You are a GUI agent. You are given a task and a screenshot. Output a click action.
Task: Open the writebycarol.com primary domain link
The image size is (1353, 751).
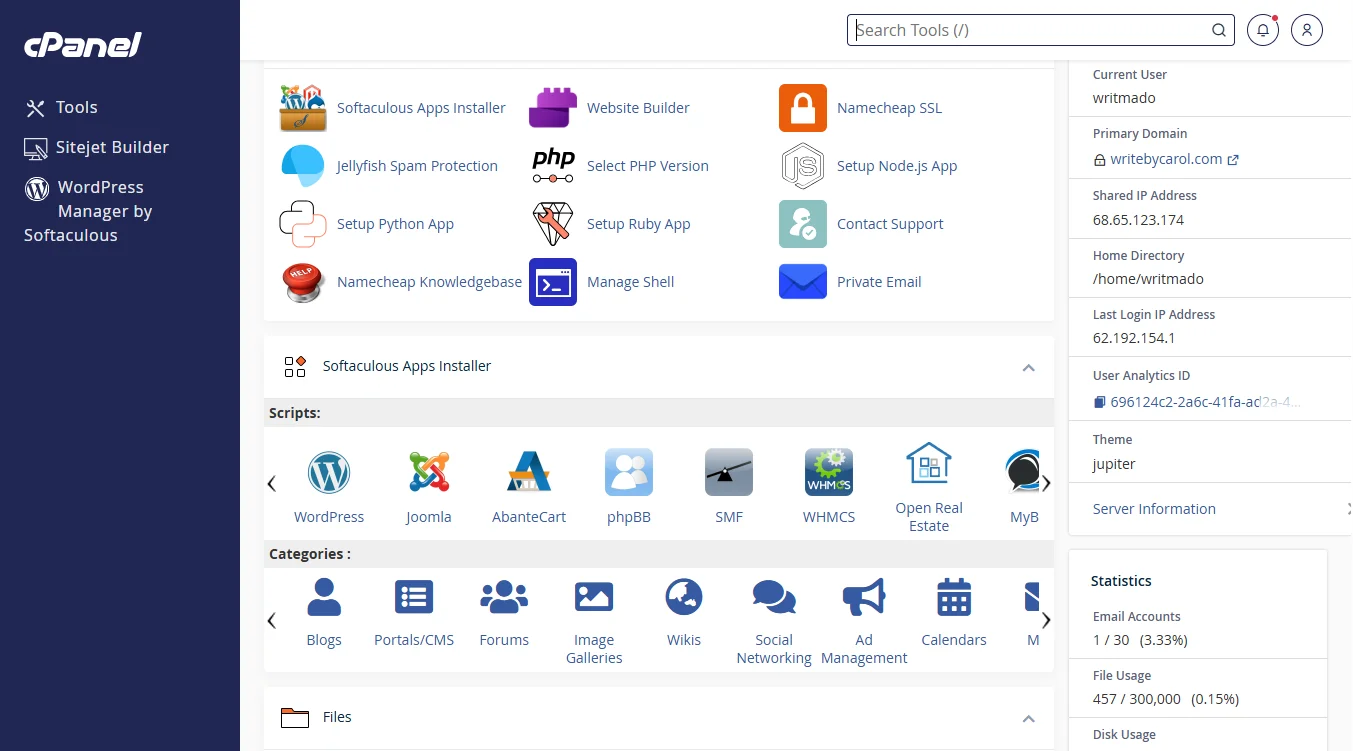pos(1166,159)
